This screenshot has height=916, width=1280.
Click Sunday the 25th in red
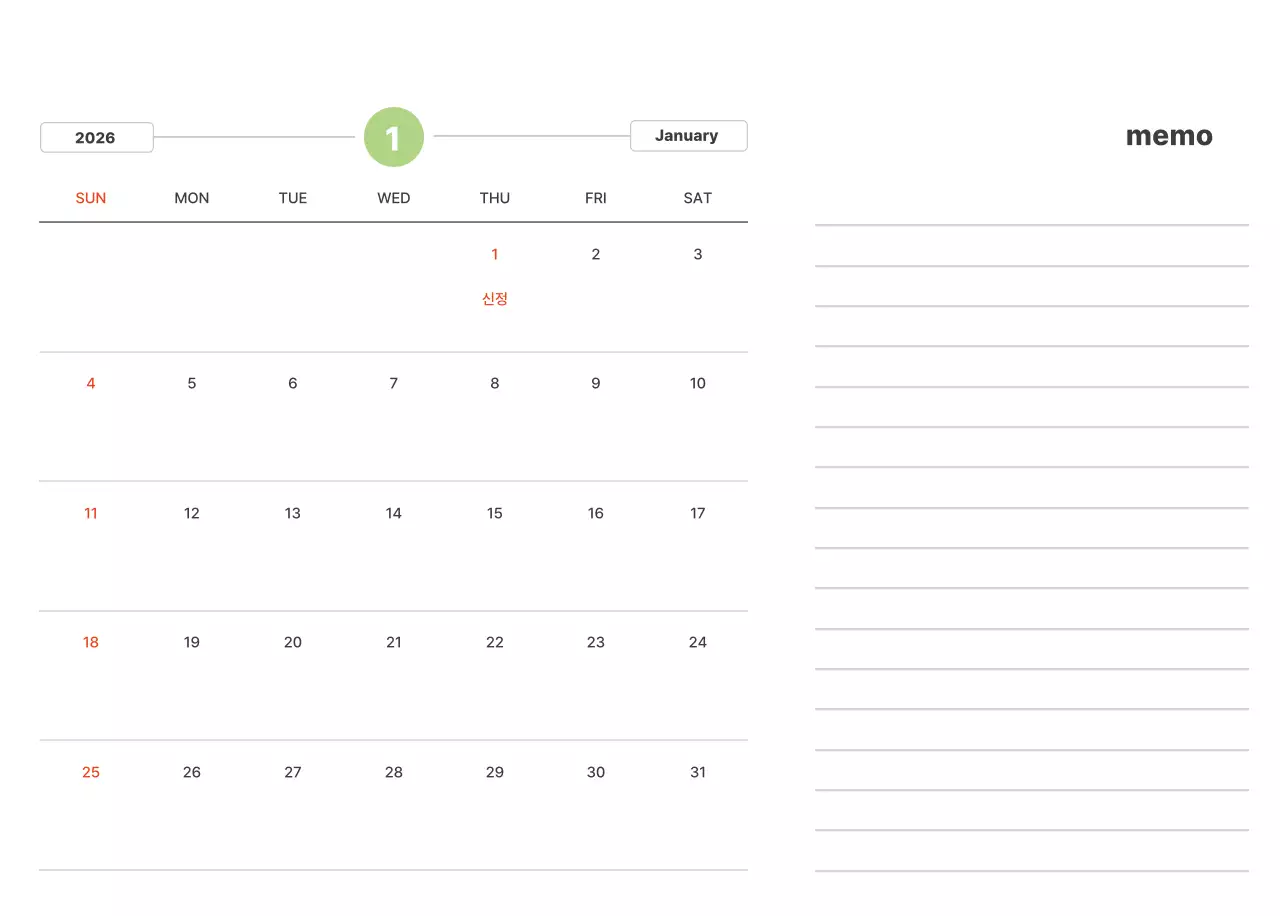(x=91, y=772)
